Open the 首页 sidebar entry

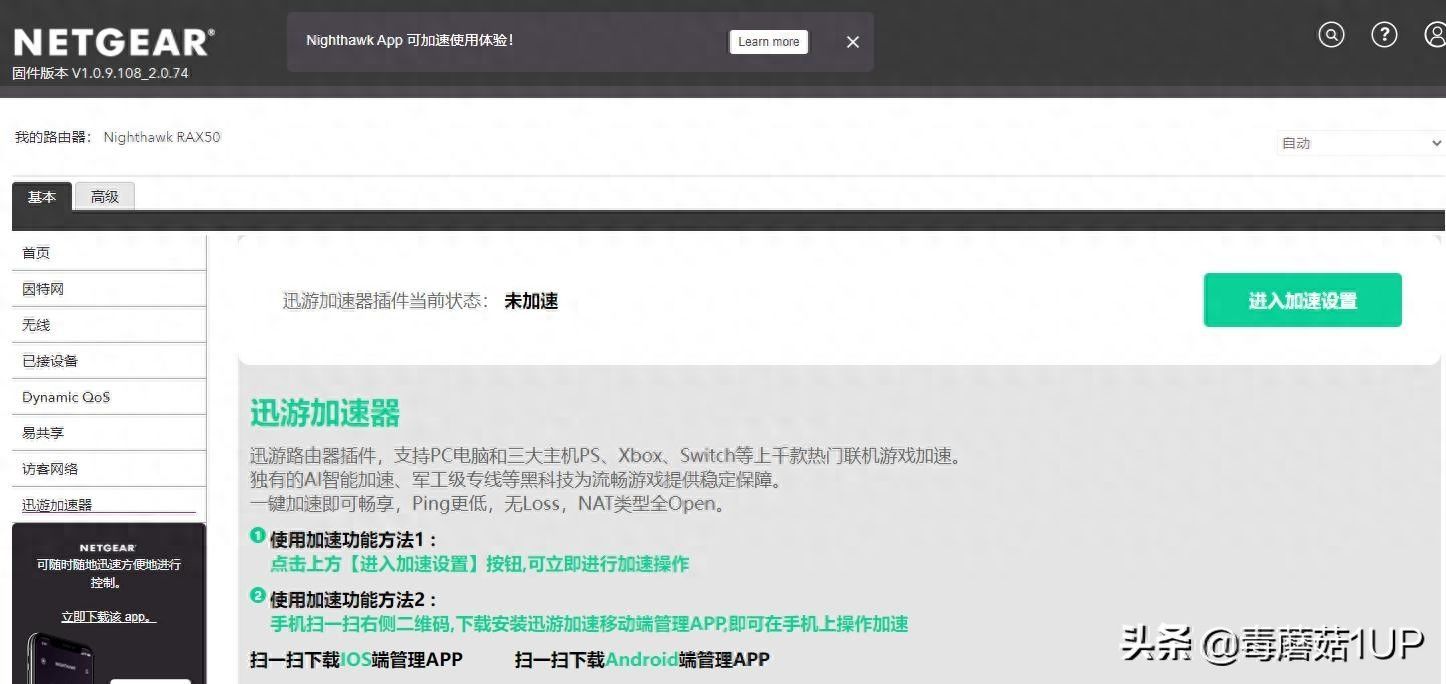36,252
